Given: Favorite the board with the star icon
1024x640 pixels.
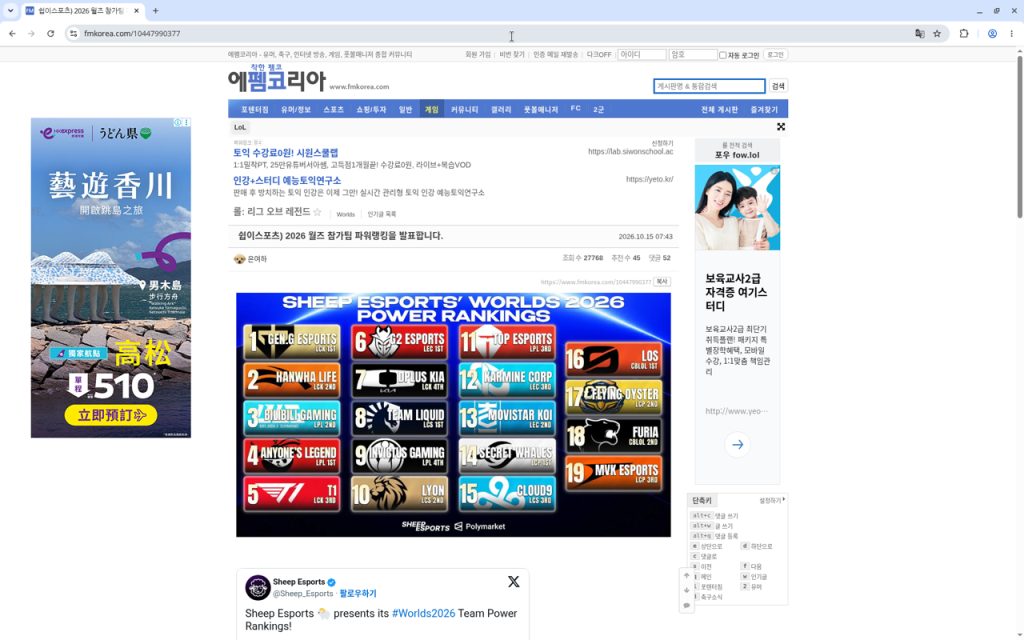Looking at the screenshot, I should pyautogui.click(x=317, y=212).
